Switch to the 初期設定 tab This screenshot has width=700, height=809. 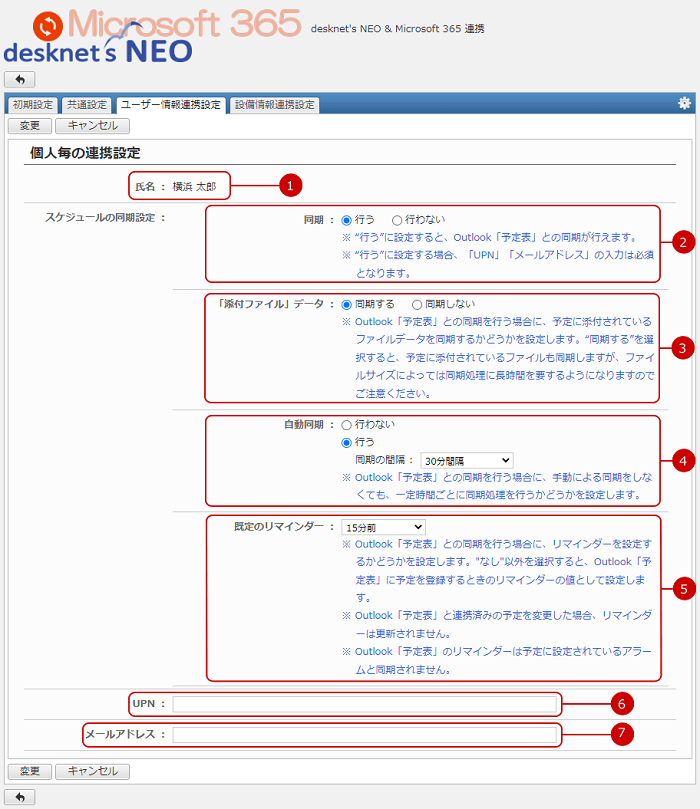click(33, 105)
